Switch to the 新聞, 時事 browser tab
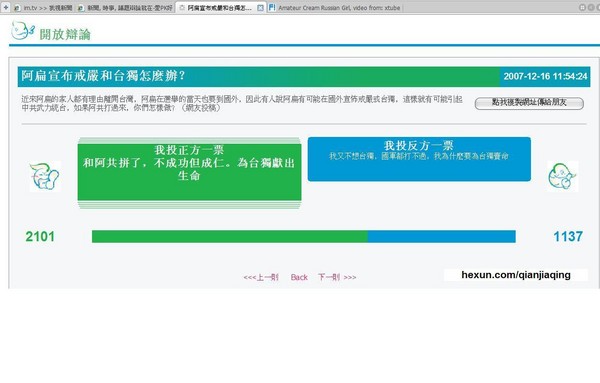The image size is (600, 383). 125,8
